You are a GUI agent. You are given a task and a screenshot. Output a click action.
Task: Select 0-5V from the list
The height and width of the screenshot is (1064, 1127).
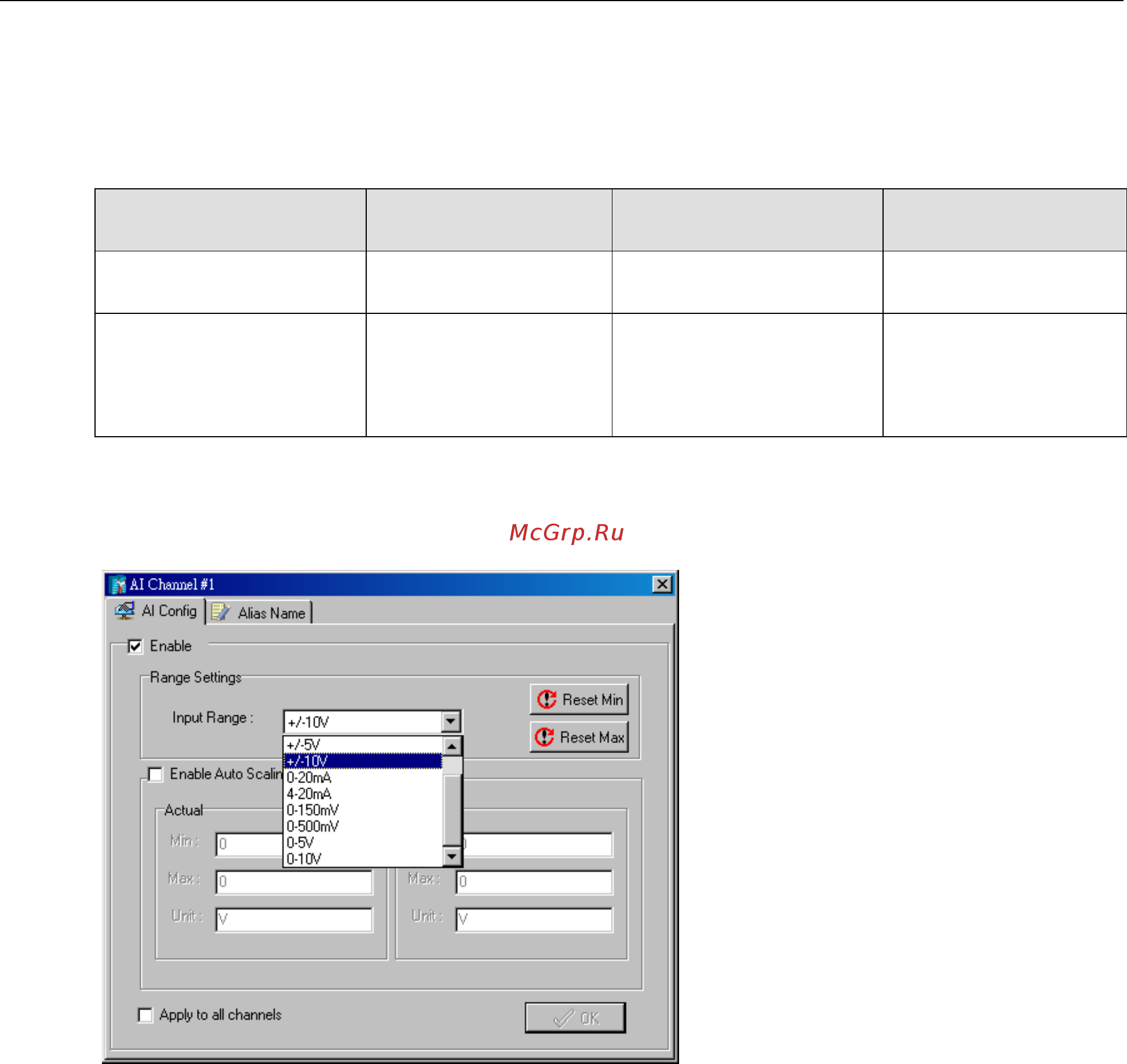363,843
